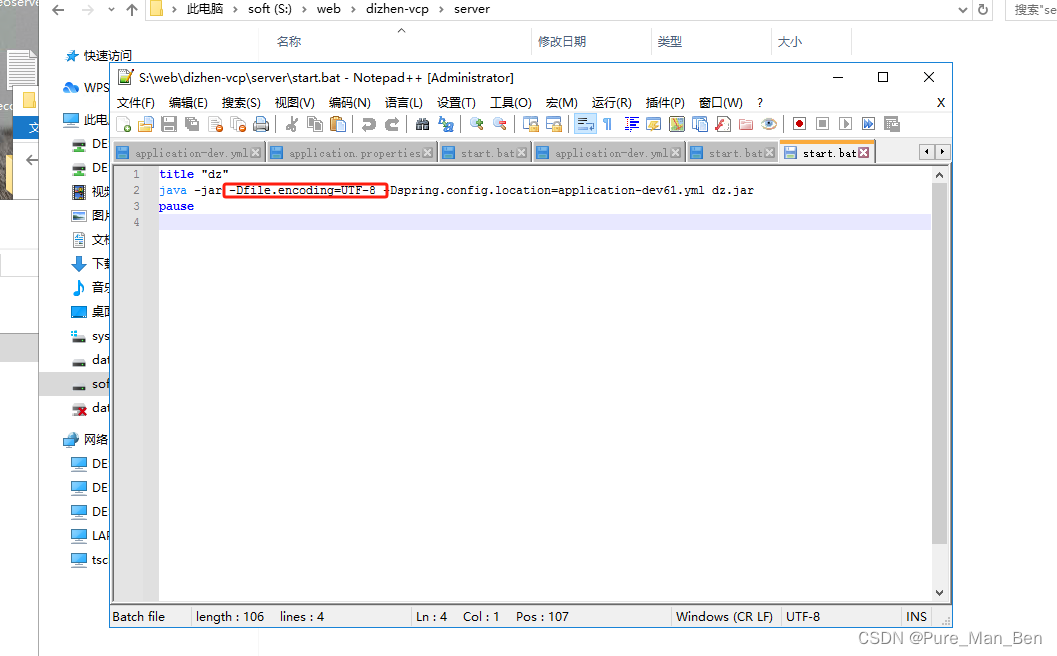
Task: Open the 编码(N) menu
Action: coord(349,102)
